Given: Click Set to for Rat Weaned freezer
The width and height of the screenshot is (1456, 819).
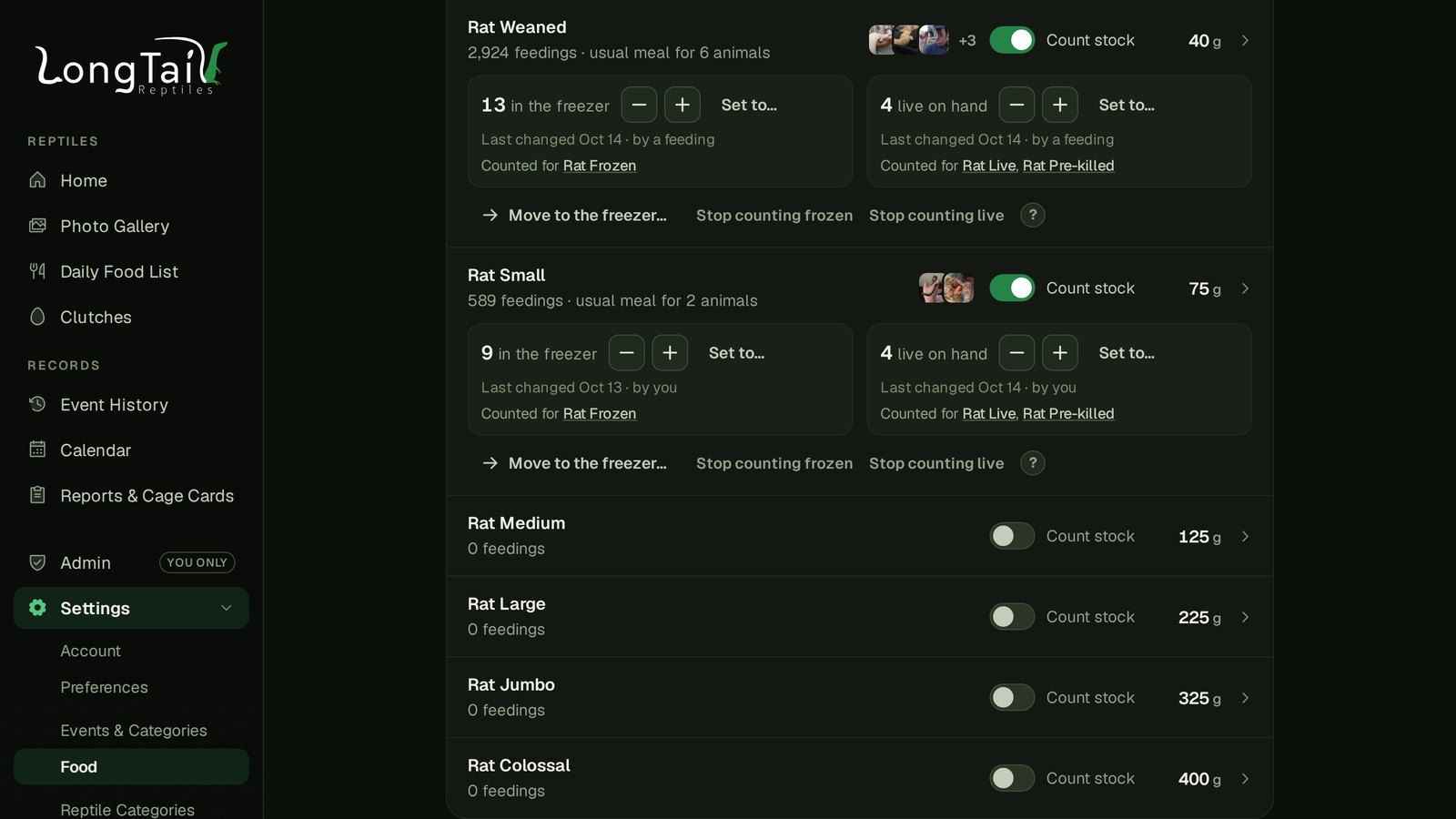Looking at the screenshot, I should pos(749,105).
